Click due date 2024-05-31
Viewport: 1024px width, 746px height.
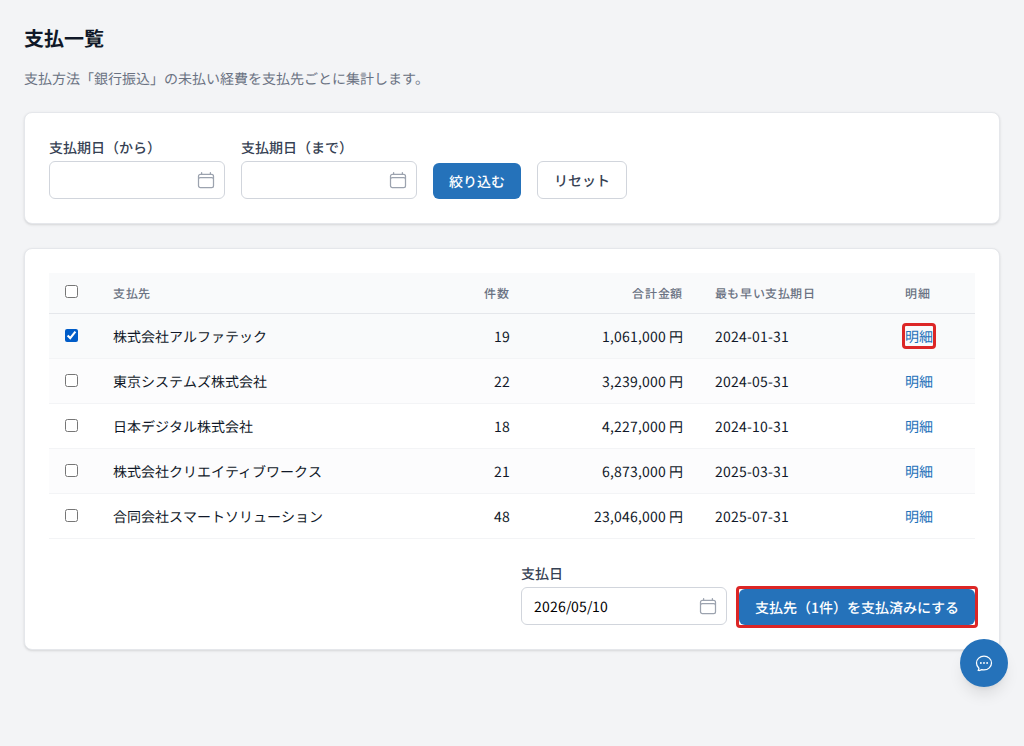coord(752,382)
